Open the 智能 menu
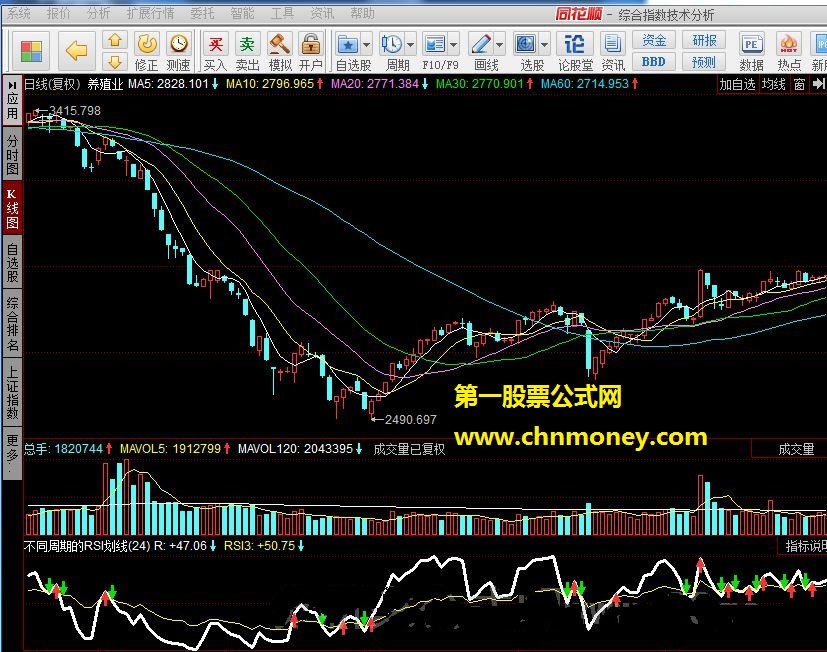This screenshot has width=827, height=652. [x=242, y=13]
